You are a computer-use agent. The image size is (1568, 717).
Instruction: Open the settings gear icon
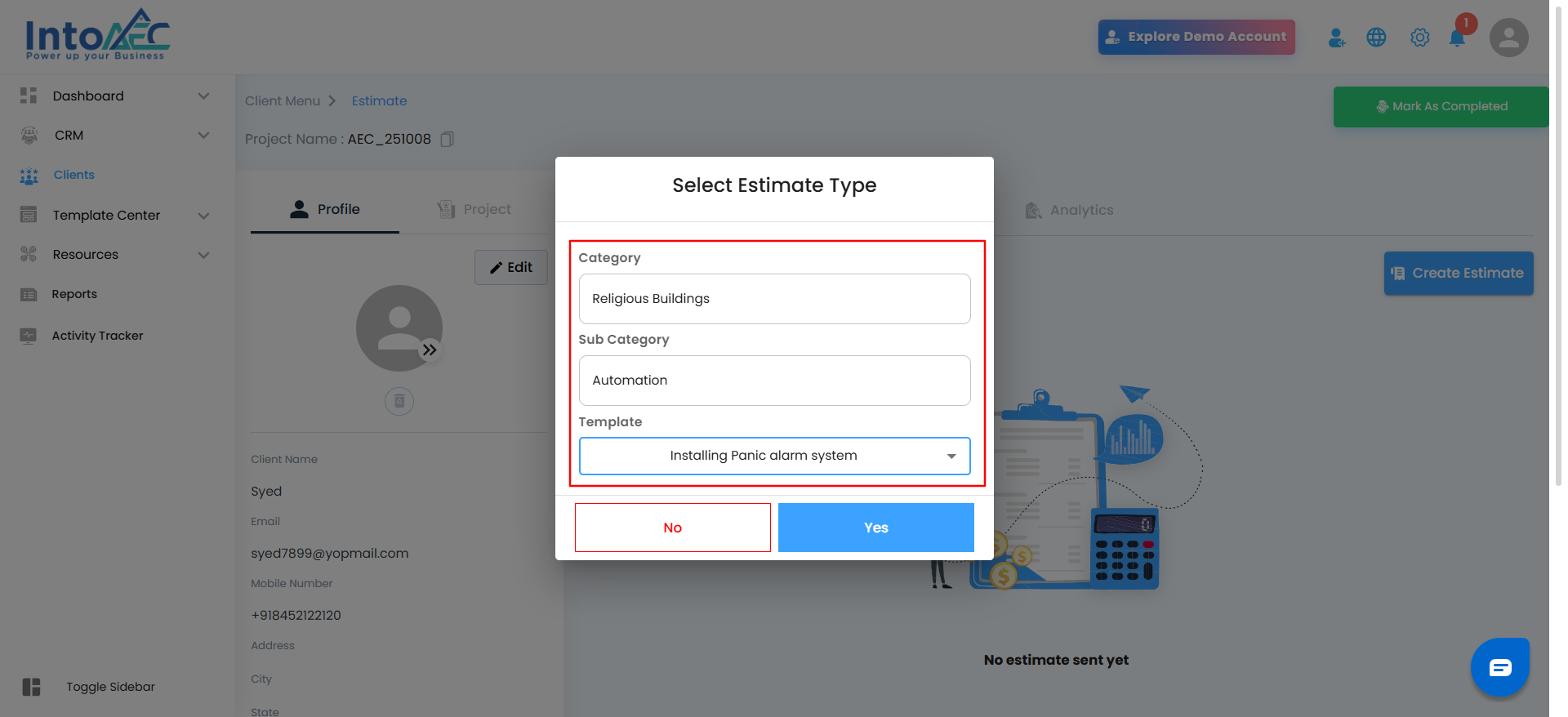click(x=1419, y=38)
